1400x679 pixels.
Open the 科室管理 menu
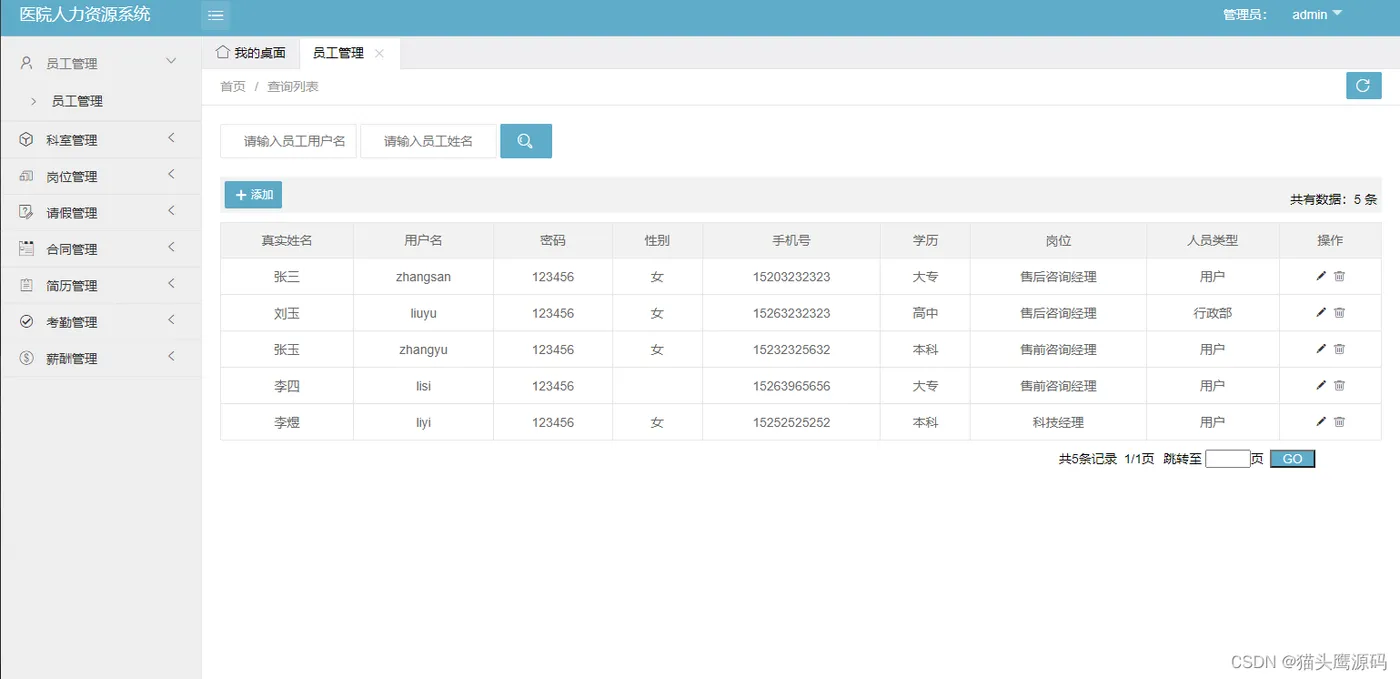point(100,140)
